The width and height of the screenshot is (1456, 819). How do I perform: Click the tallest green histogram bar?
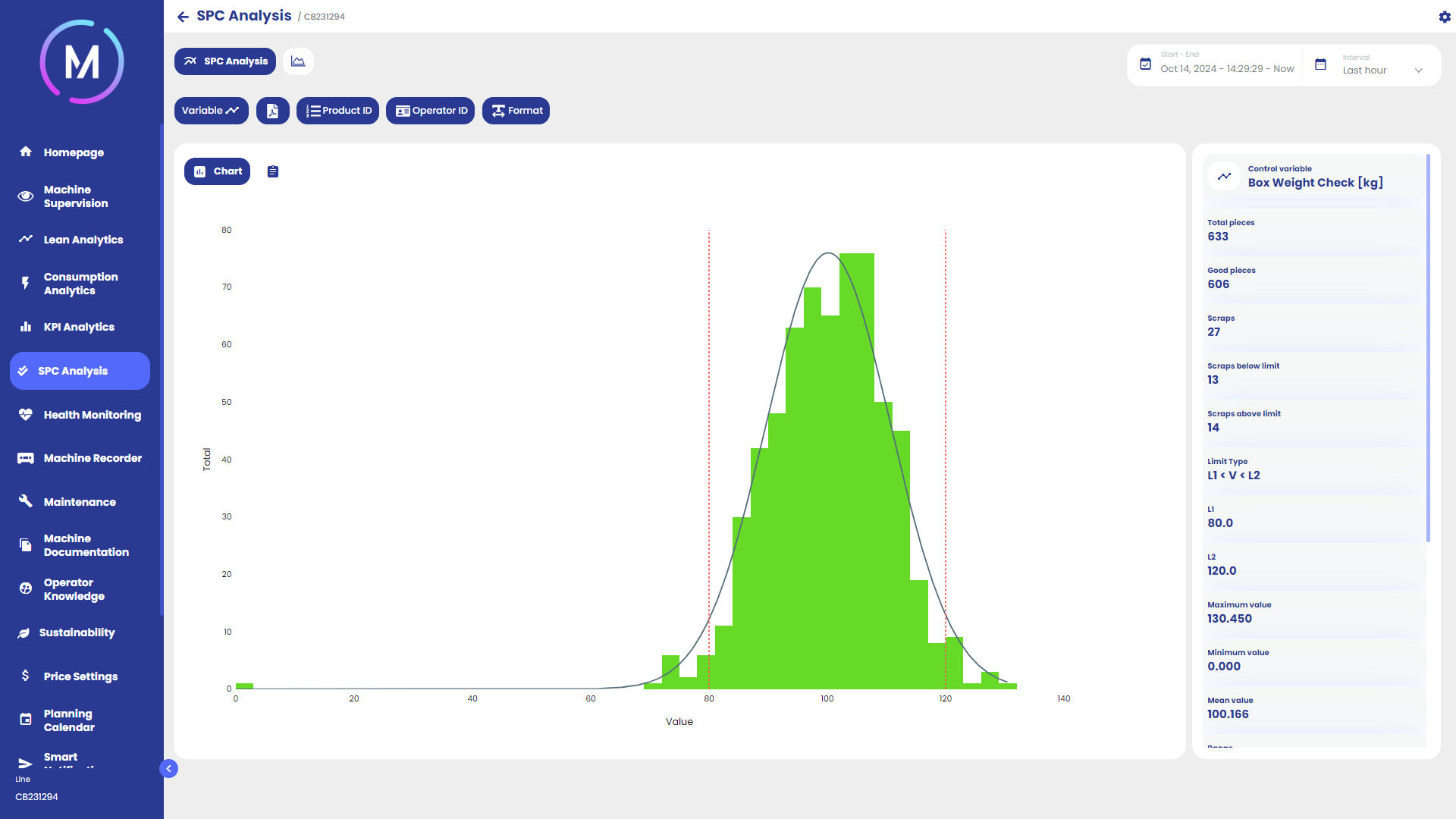coord(857,470)
